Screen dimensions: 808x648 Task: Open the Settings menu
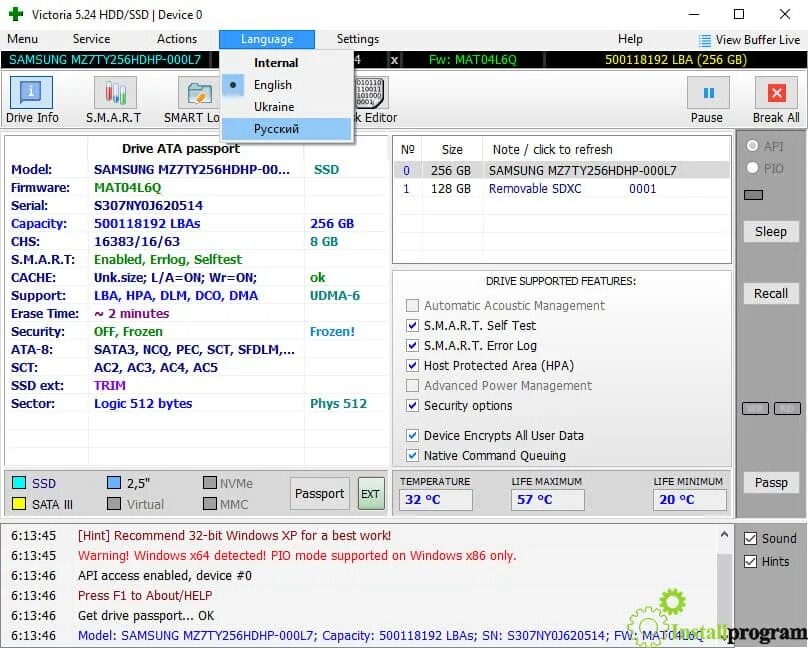point(358,39)
